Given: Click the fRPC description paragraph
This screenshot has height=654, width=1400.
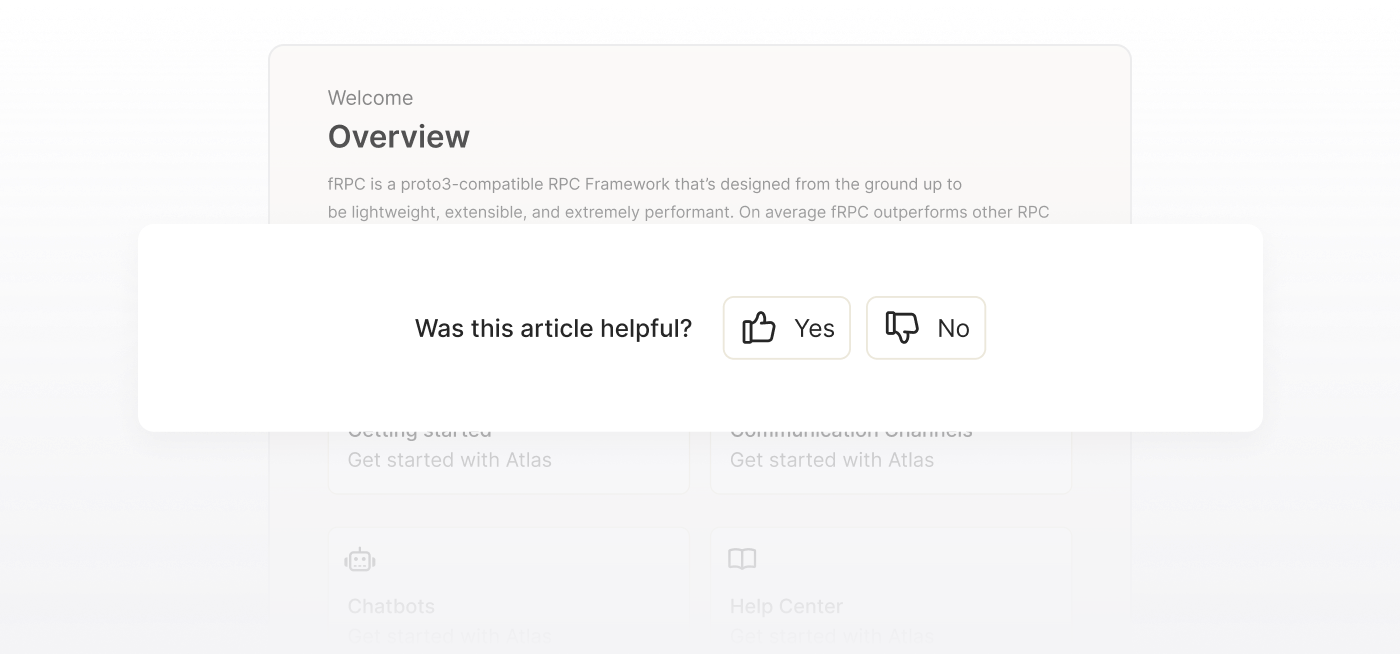Looking at the screenshot, I should [x=688, y=198].
